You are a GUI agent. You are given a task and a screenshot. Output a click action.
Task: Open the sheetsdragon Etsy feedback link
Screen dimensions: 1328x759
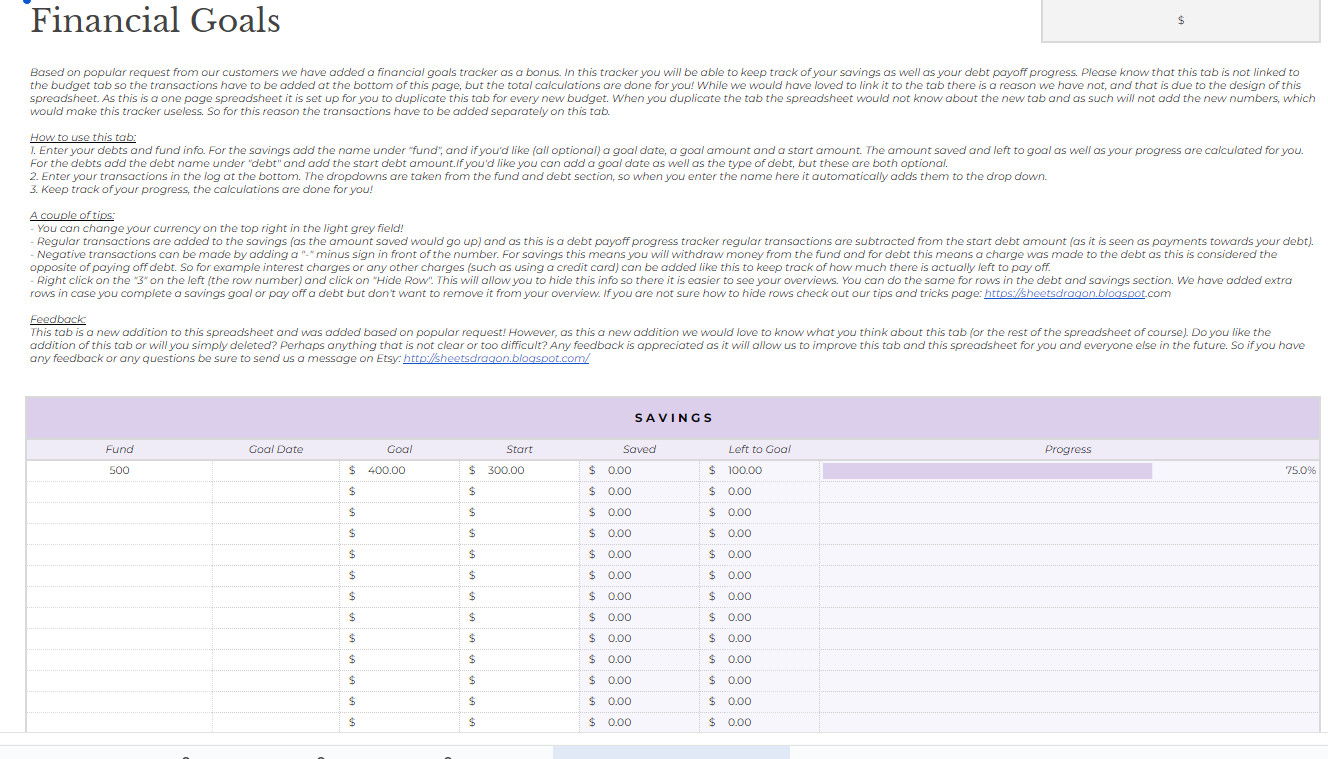[x=496, y=359]
